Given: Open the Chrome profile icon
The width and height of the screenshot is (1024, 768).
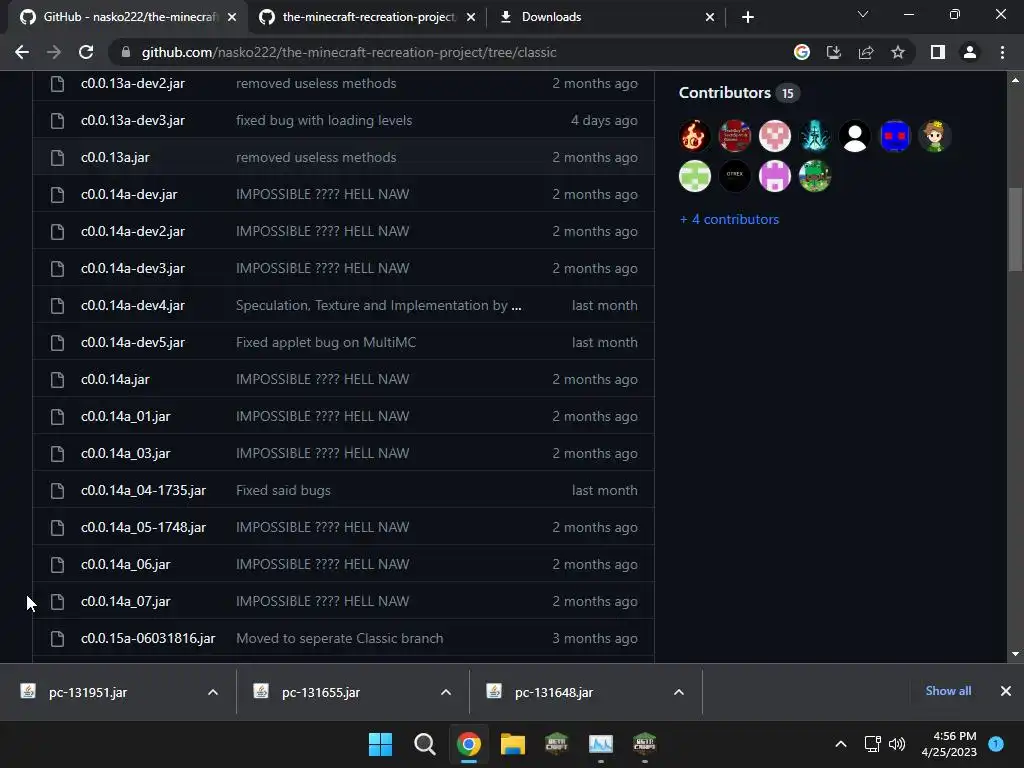Looking at the screenshot, I should [x=970, y=52].
